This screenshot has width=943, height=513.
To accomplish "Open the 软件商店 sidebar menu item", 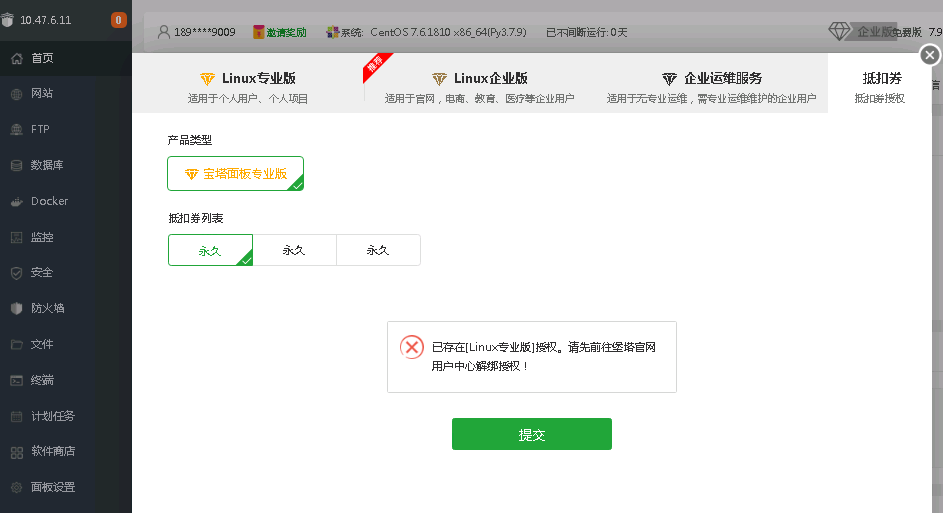I will click(66, 452).
